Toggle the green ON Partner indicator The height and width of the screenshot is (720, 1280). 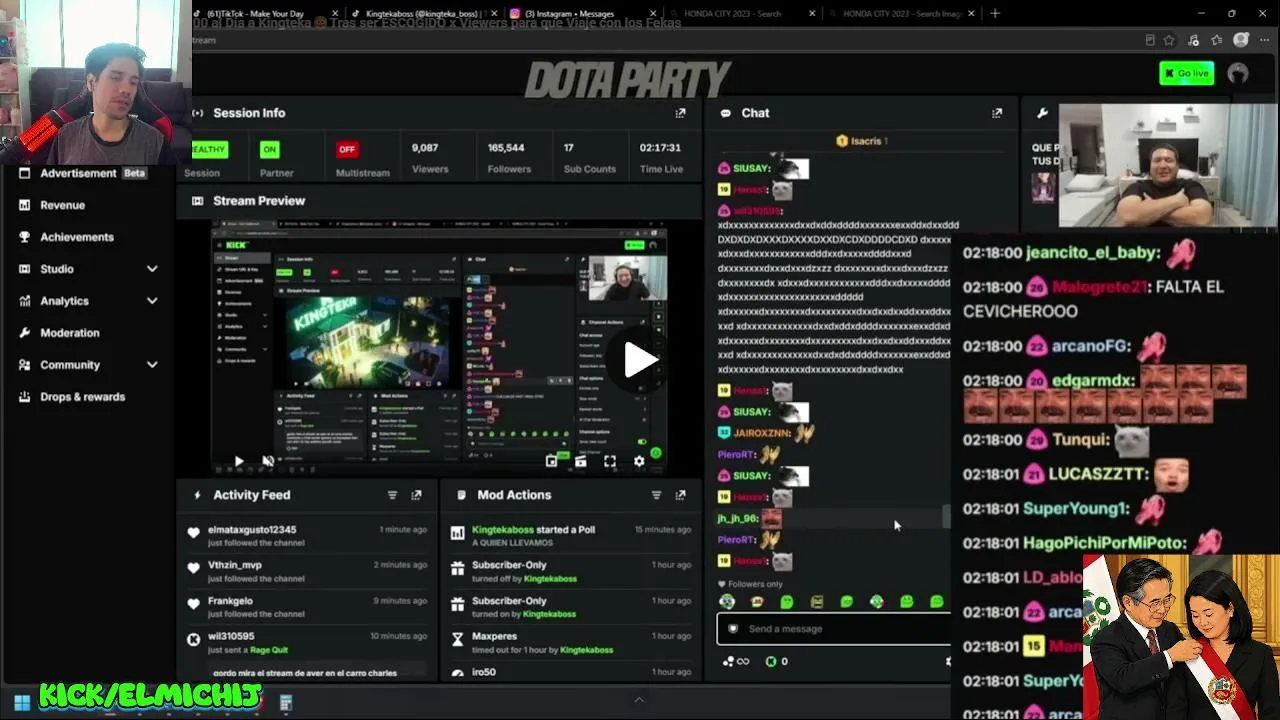coord(269,149)
